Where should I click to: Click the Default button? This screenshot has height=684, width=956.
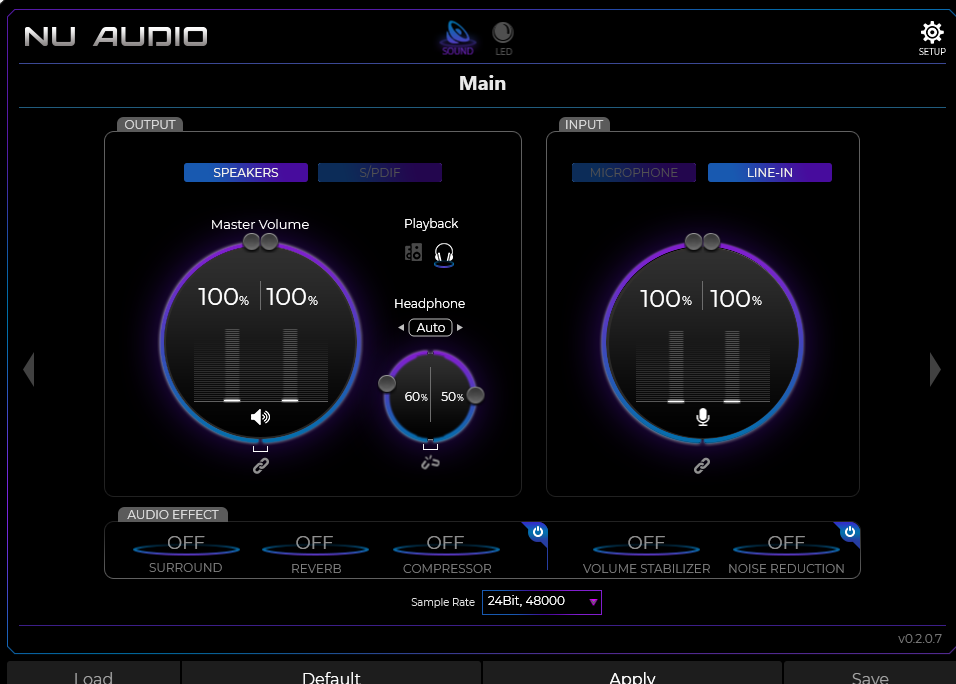(x=331, y=673)
